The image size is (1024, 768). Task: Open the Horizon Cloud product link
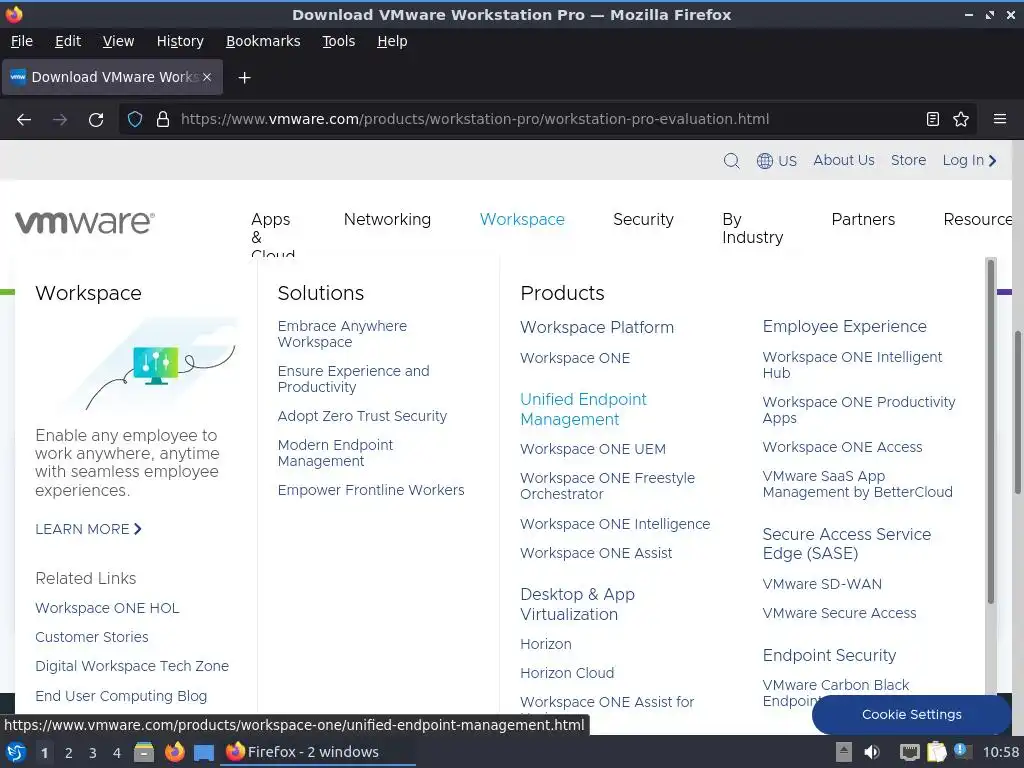click(x=567, y=673)
